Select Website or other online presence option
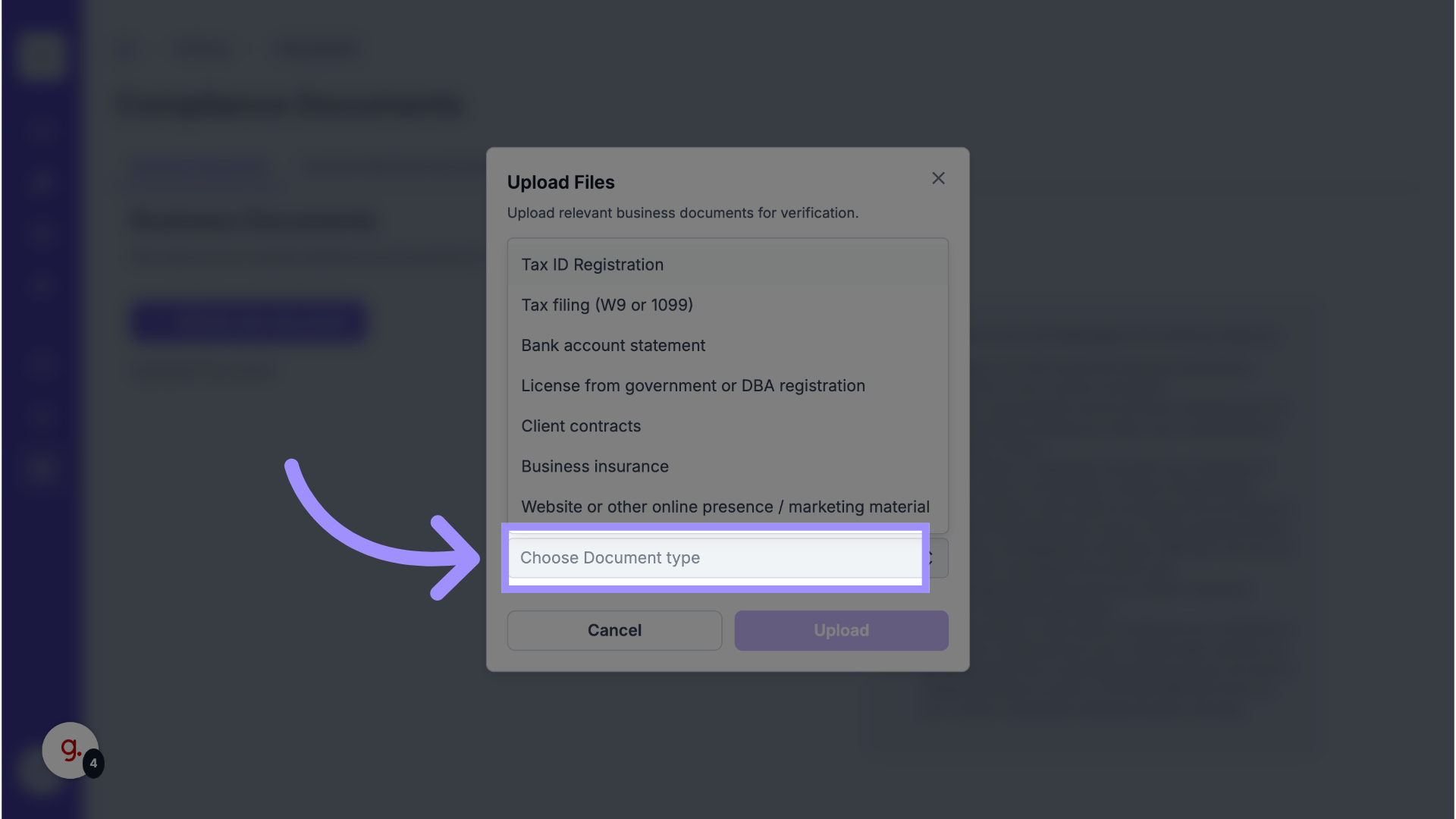The width and height of the screenshot is (1456, 819). 725,507
